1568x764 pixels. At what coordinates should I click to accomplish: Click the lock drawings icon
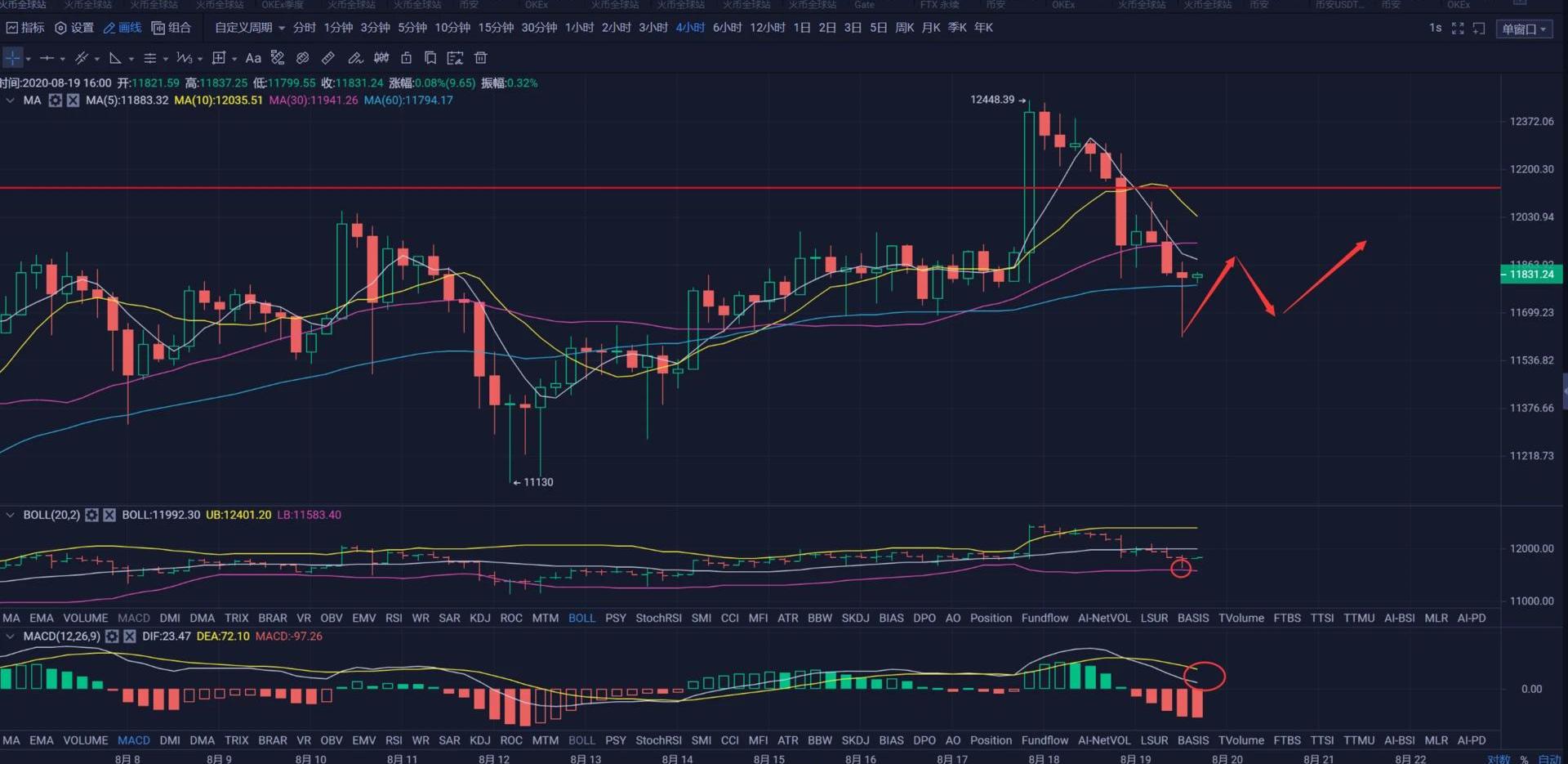pyautogui.click(x=406, y=58)
